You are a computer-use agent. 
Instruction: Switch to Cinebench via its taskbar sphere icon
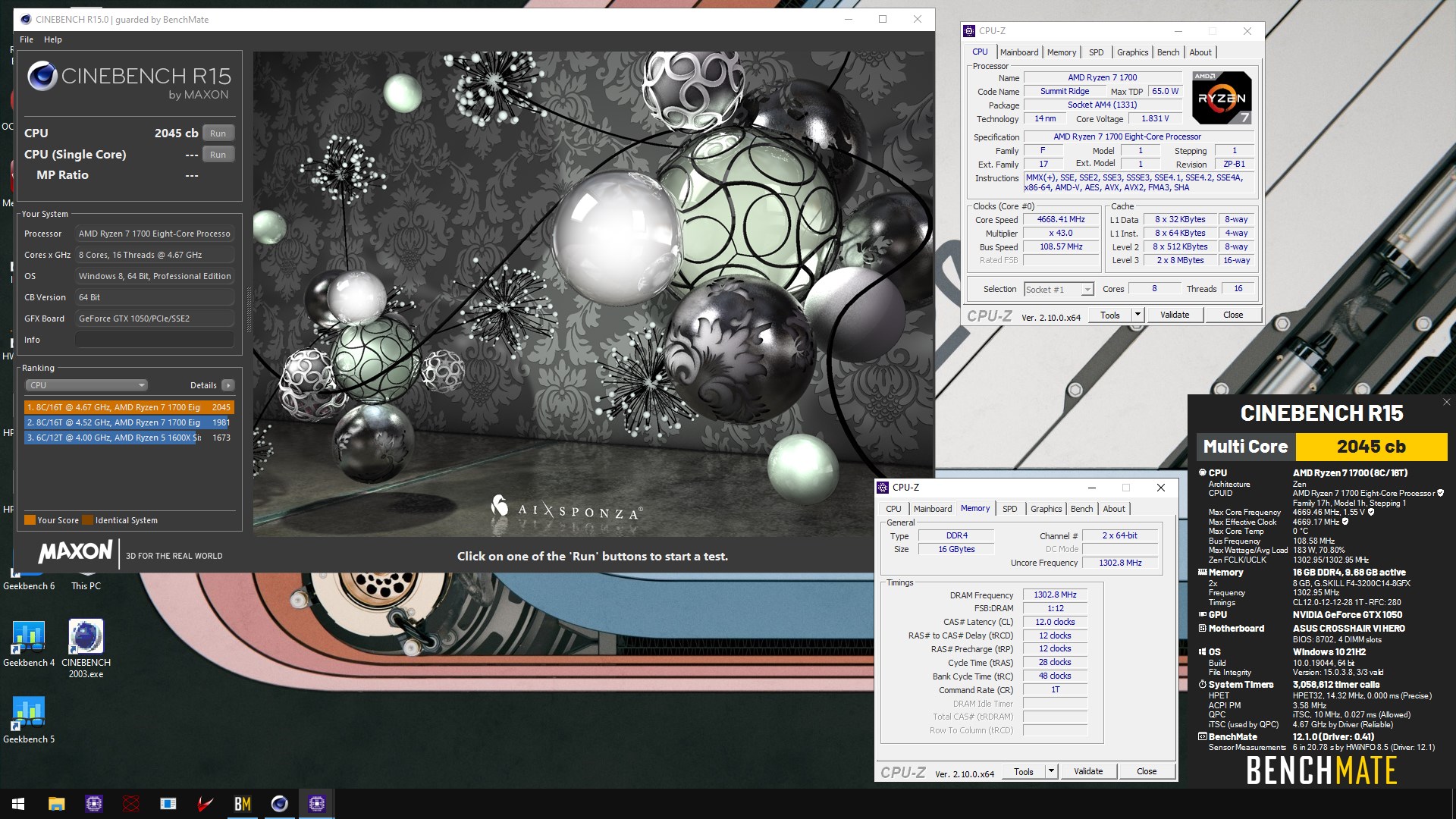click(x=280, y=804)
